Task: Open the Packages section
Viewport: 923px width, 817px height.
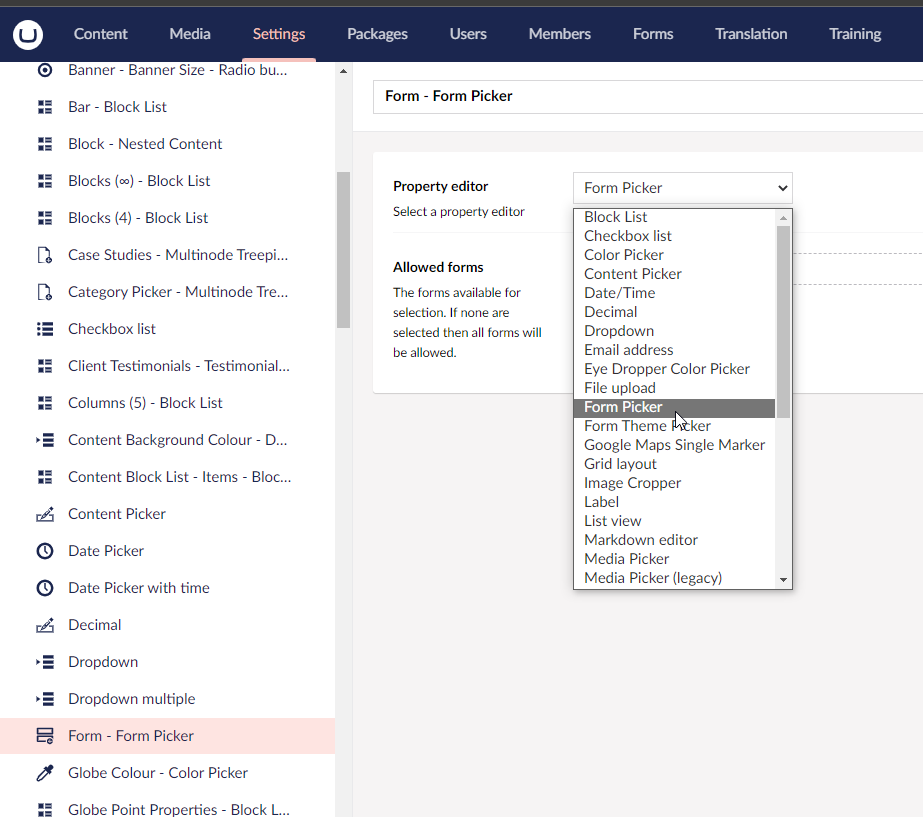Action: click(x=377, y=33)
